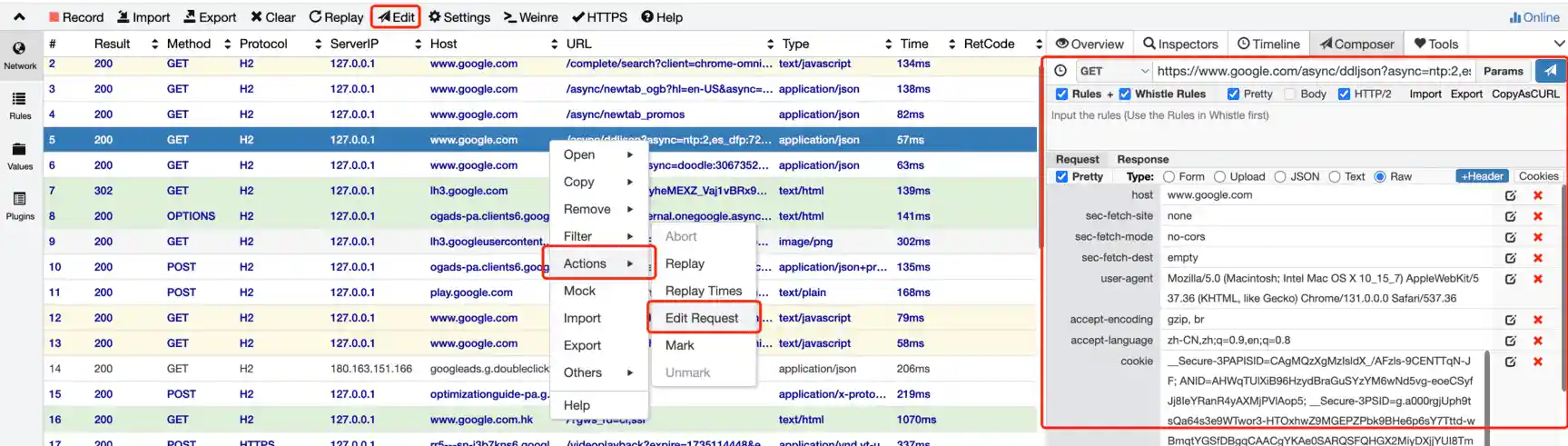The height and width of the screenshot is (446, 1568).
Task: Open the GET method dropdown
Action: 1113,71
